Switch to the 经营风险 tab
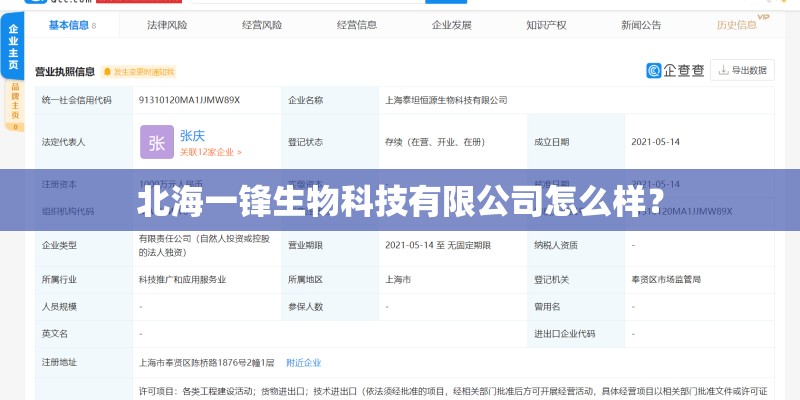800x400 pixels. tap(262, 25)
